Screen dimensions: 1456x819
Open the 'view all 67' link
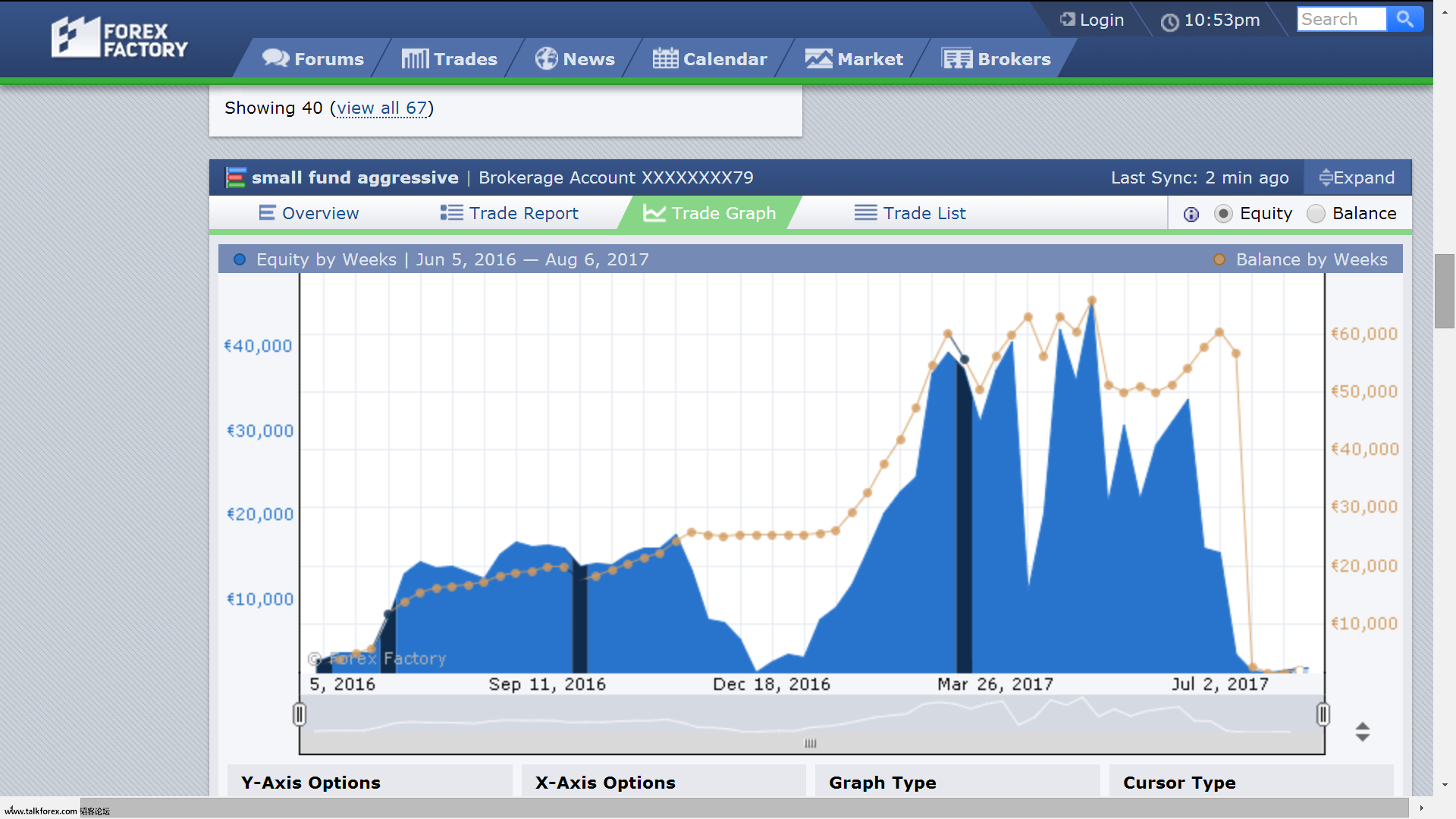[x=382, y=108]
